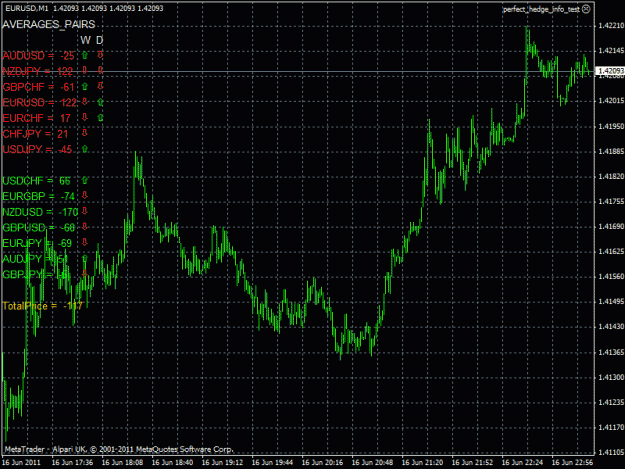
Task: Select the EURJPY = -69 label
Action: point(37,243)
